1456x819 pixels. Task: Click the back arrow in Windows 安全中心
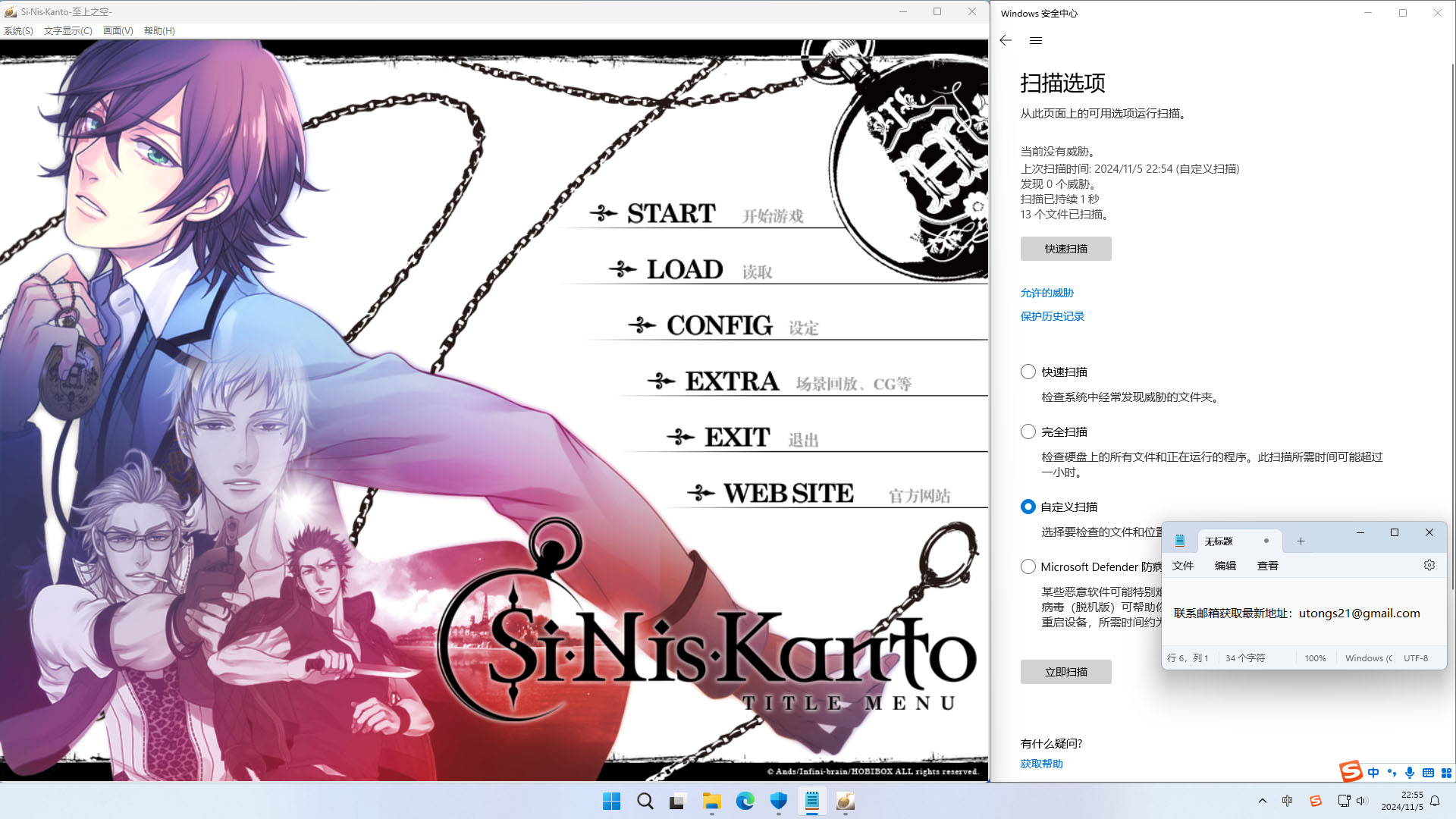pos(1006,40)
